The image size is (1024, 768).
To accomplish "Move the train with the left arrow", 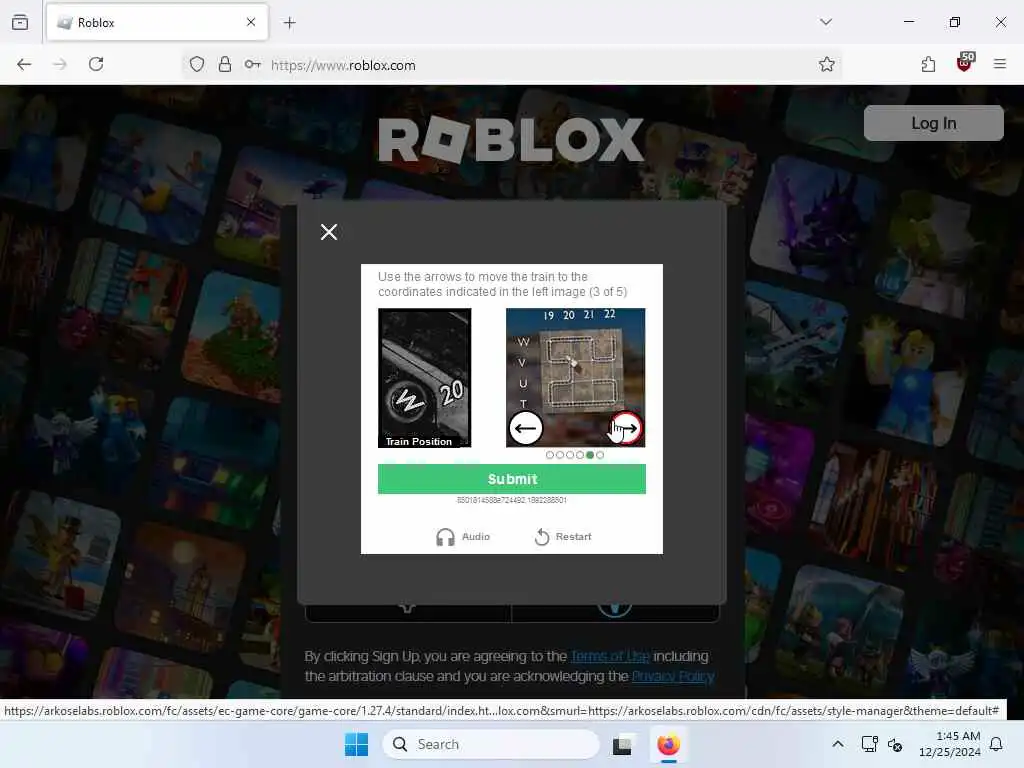I will click(x=526, y=428).
